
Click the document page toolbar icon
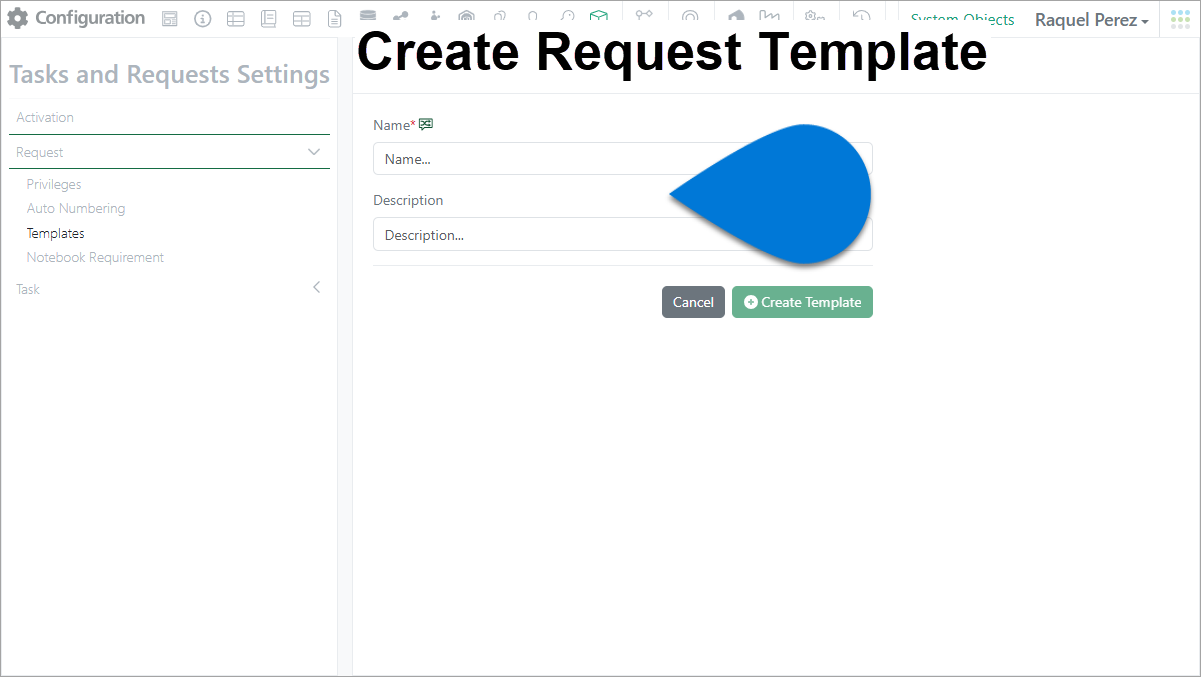tap(335, 19)
